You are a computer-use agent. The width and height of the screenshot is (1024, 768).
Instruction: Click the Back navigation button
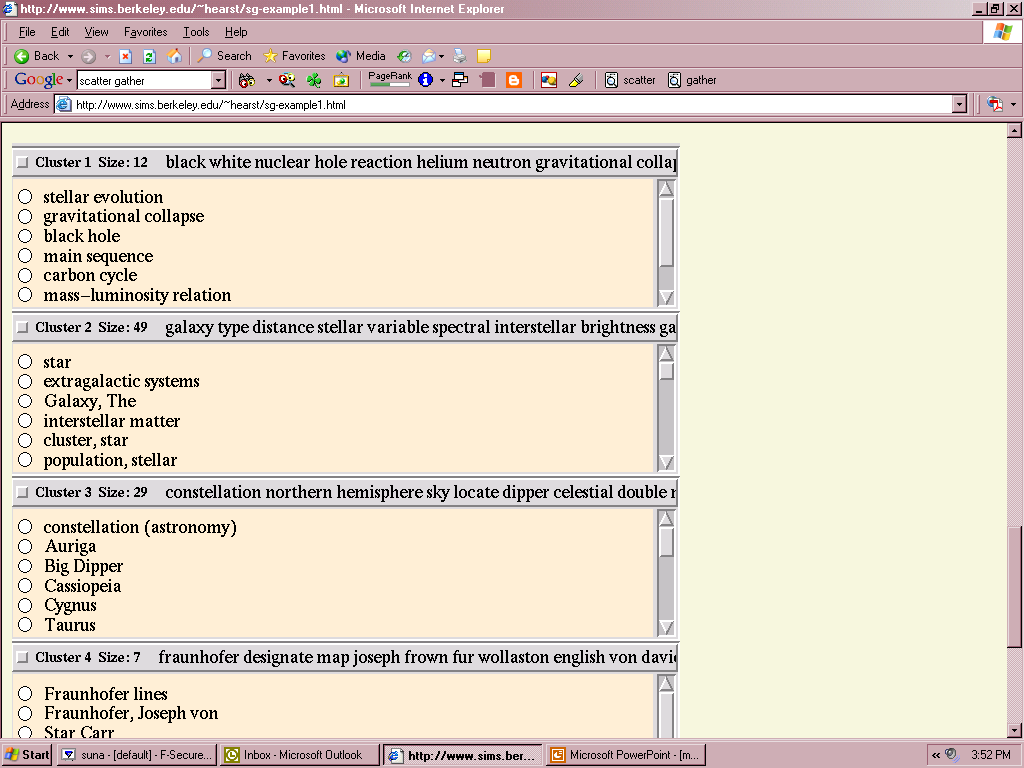(37, 56)
